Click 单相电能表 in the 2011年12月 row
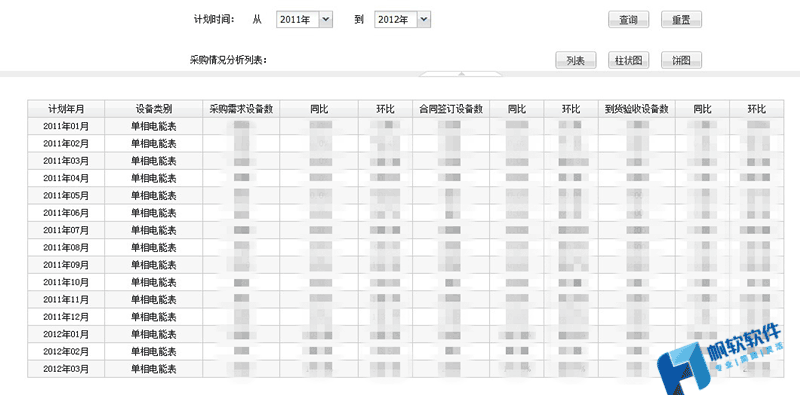 pyautogui.click(x=154, y=317)
